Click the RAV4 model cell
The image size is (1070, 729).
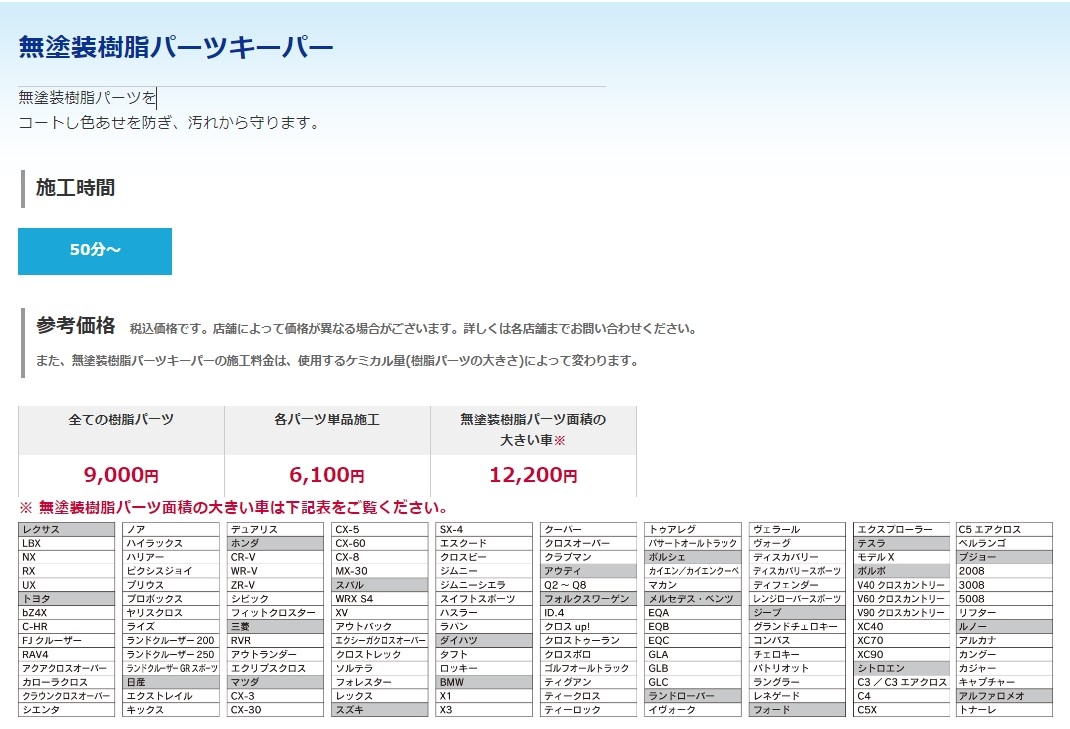[66, 654]
